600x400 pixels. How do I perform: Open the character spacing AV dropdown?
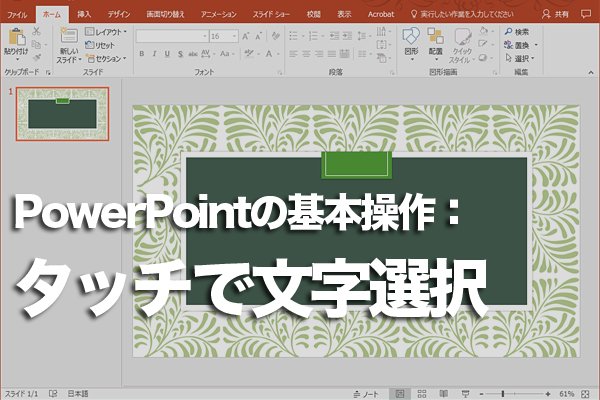click(208, 54)
